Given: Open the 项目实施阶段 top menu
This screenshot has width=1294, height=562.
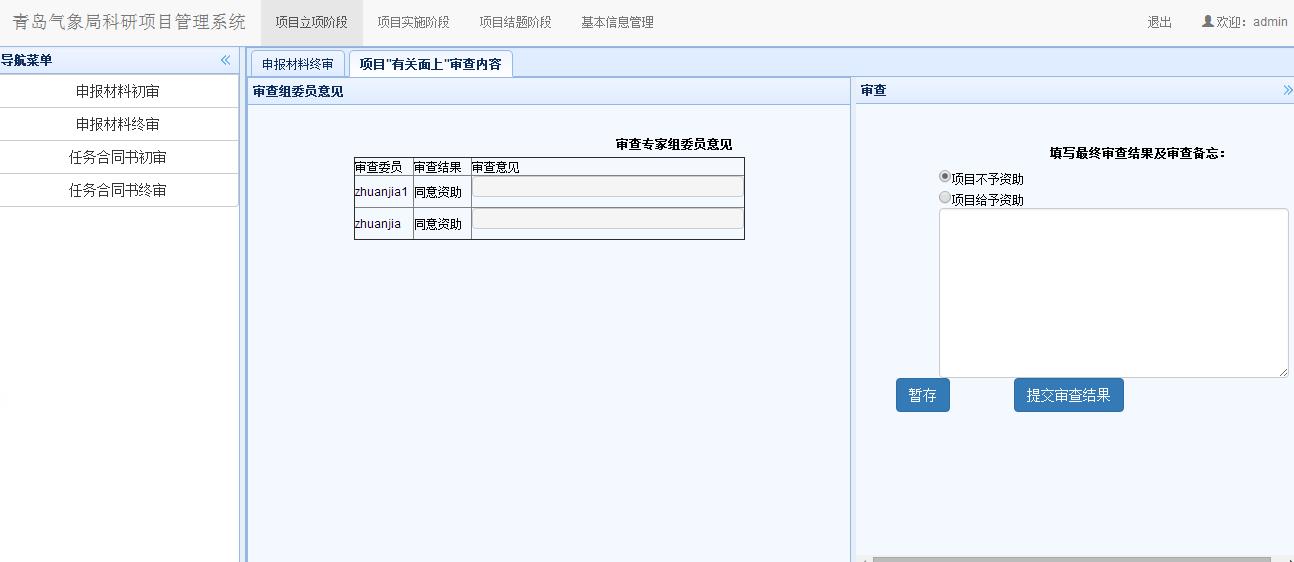Looking at the screenshot, I should (413, 22).
